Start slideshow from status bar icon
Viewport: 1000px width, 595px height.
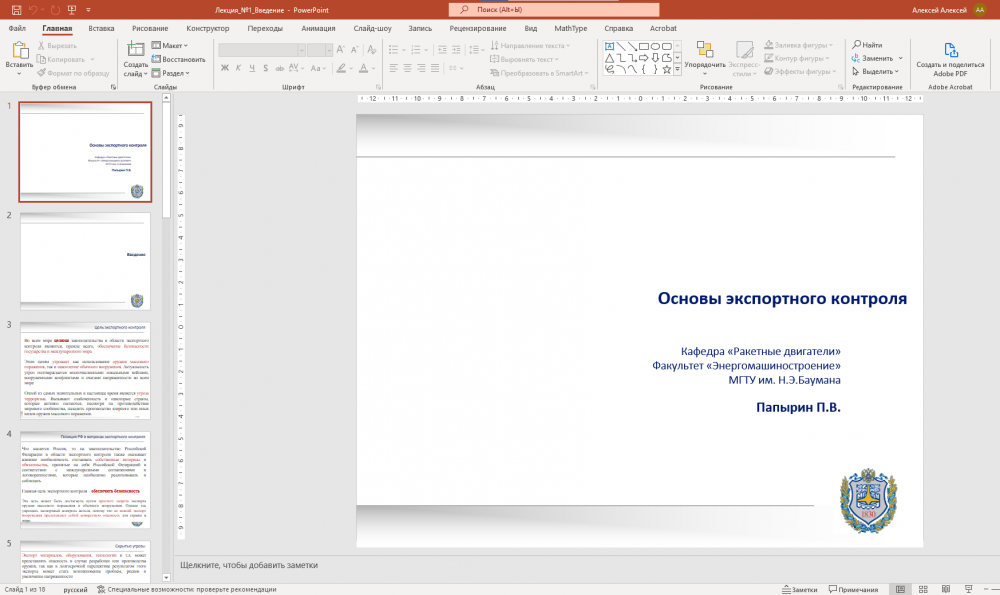(971, 589)
